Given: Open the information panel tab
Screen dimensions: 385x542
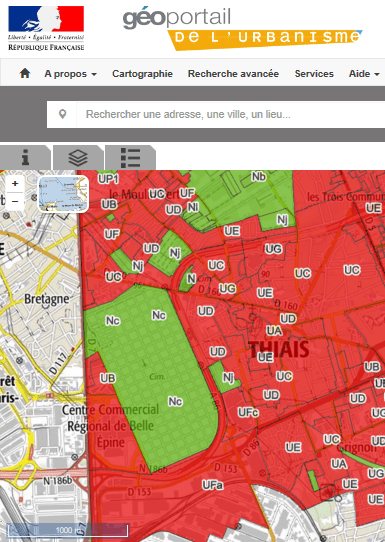Looking at the screenshot, I should [x=25, y=158].
